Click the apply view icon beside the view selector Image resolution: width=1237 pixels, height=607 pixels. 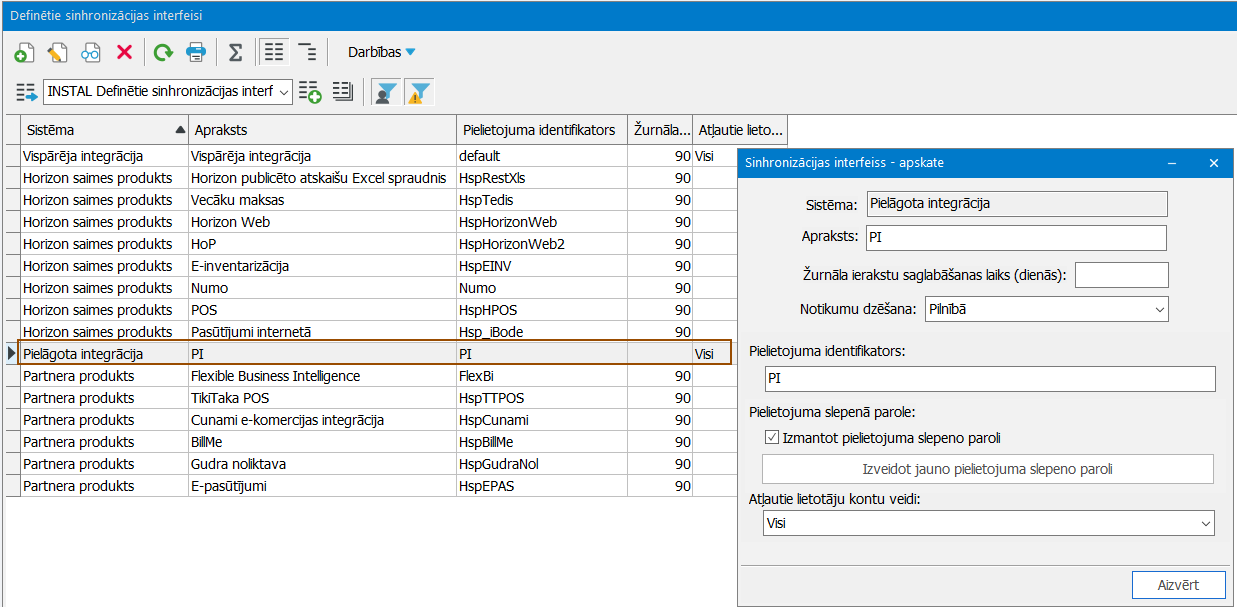[x=26, y=93]
